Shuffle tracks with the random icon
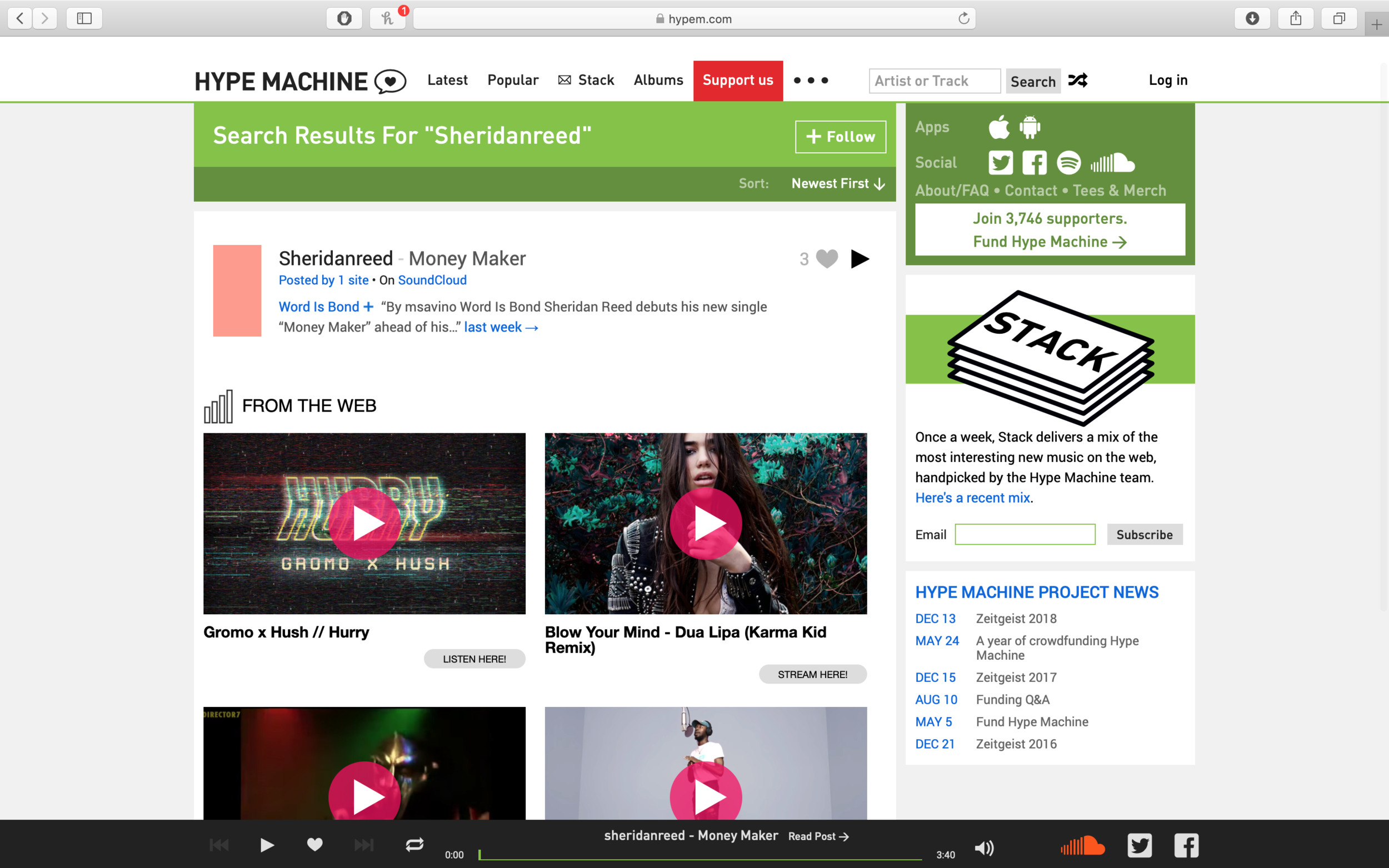 click(x=1078, y=81)
